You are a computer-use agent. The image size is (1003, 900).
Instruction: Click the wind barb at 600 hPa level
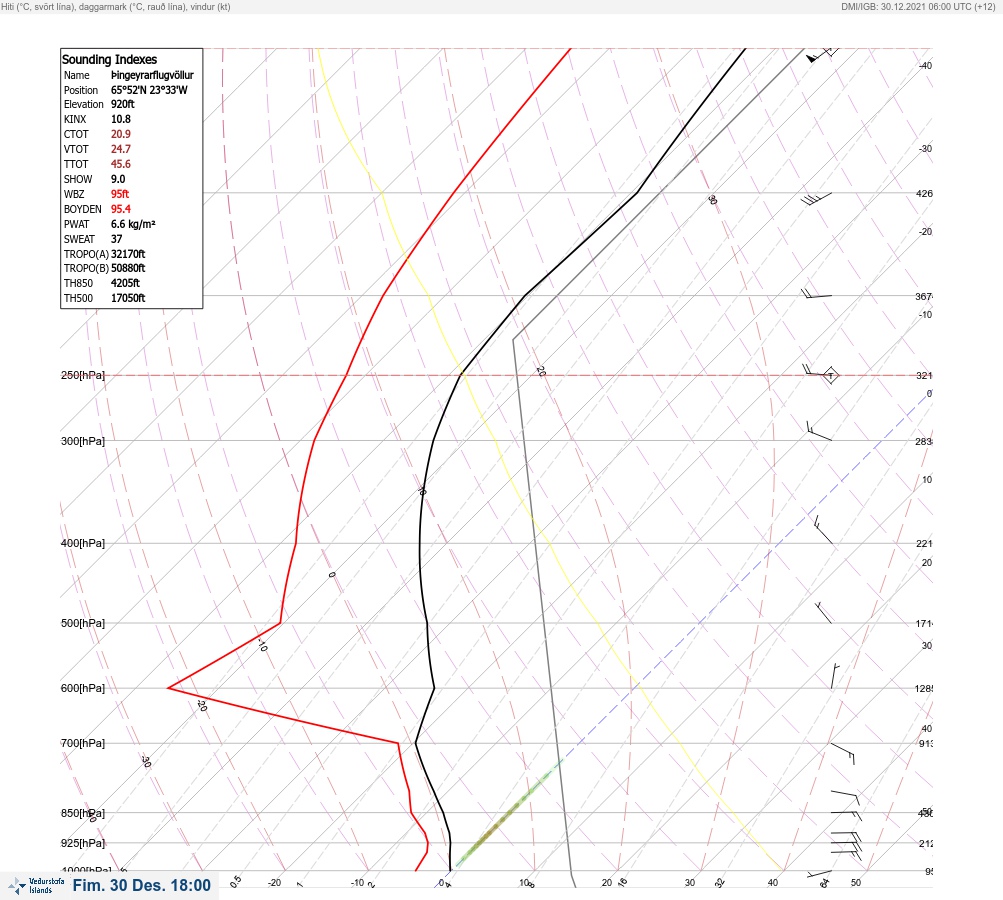click(x=835, y=677)
